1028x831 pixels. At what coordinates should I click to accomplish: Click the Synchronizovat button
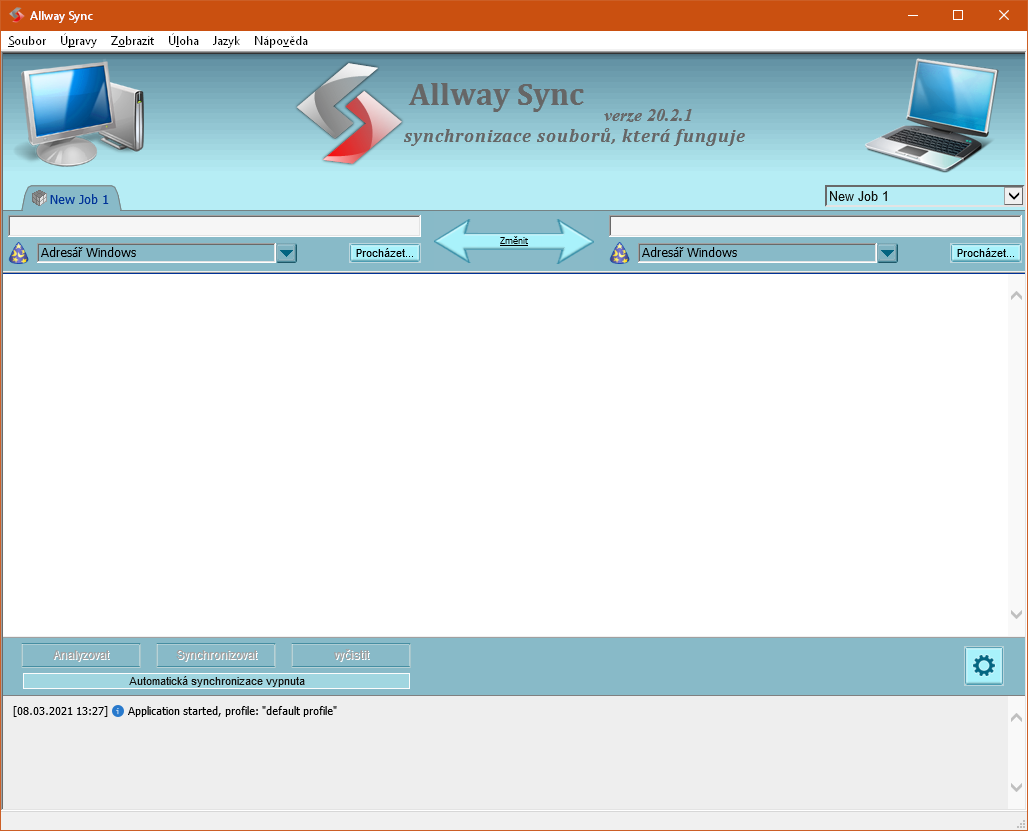(x=216, y=655)
